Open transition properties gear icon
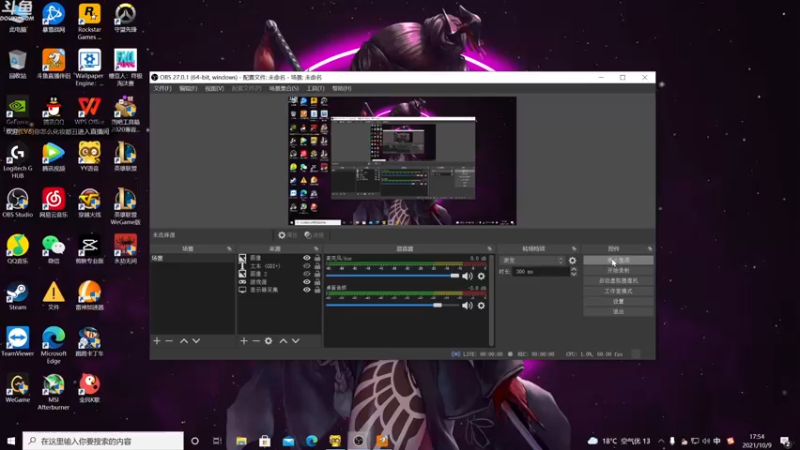The height and width of the screenshot is (450, 800). (x=572, y=260)
